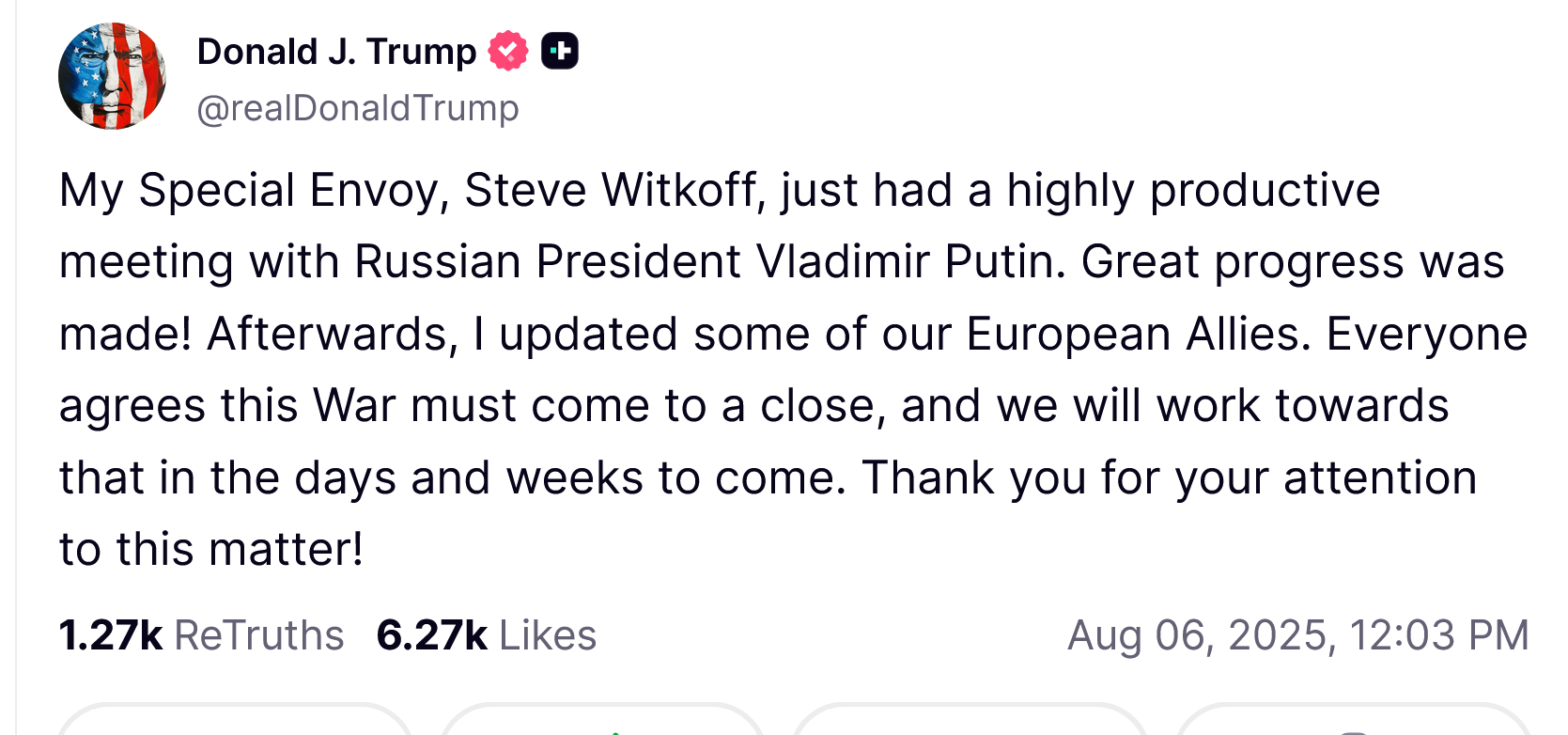The width and height of the screenshot is (1568, 735).
Task: View the 6.27k Likes list
Action: coord(486,635)
